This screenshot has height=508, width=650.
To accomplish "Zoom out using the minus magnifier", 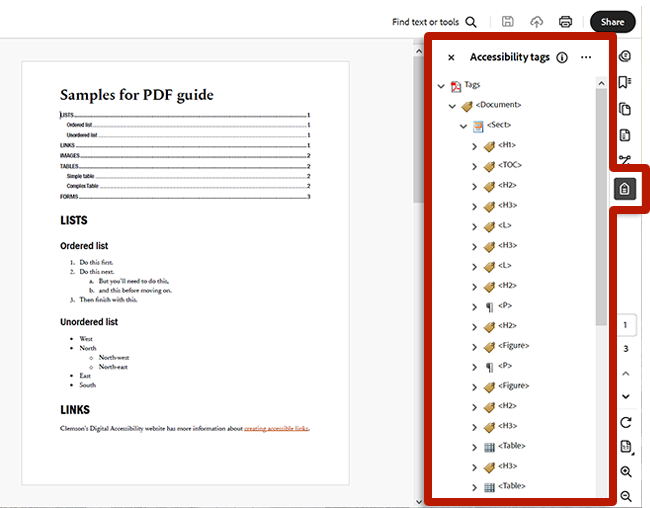I will tap(626, 496).
